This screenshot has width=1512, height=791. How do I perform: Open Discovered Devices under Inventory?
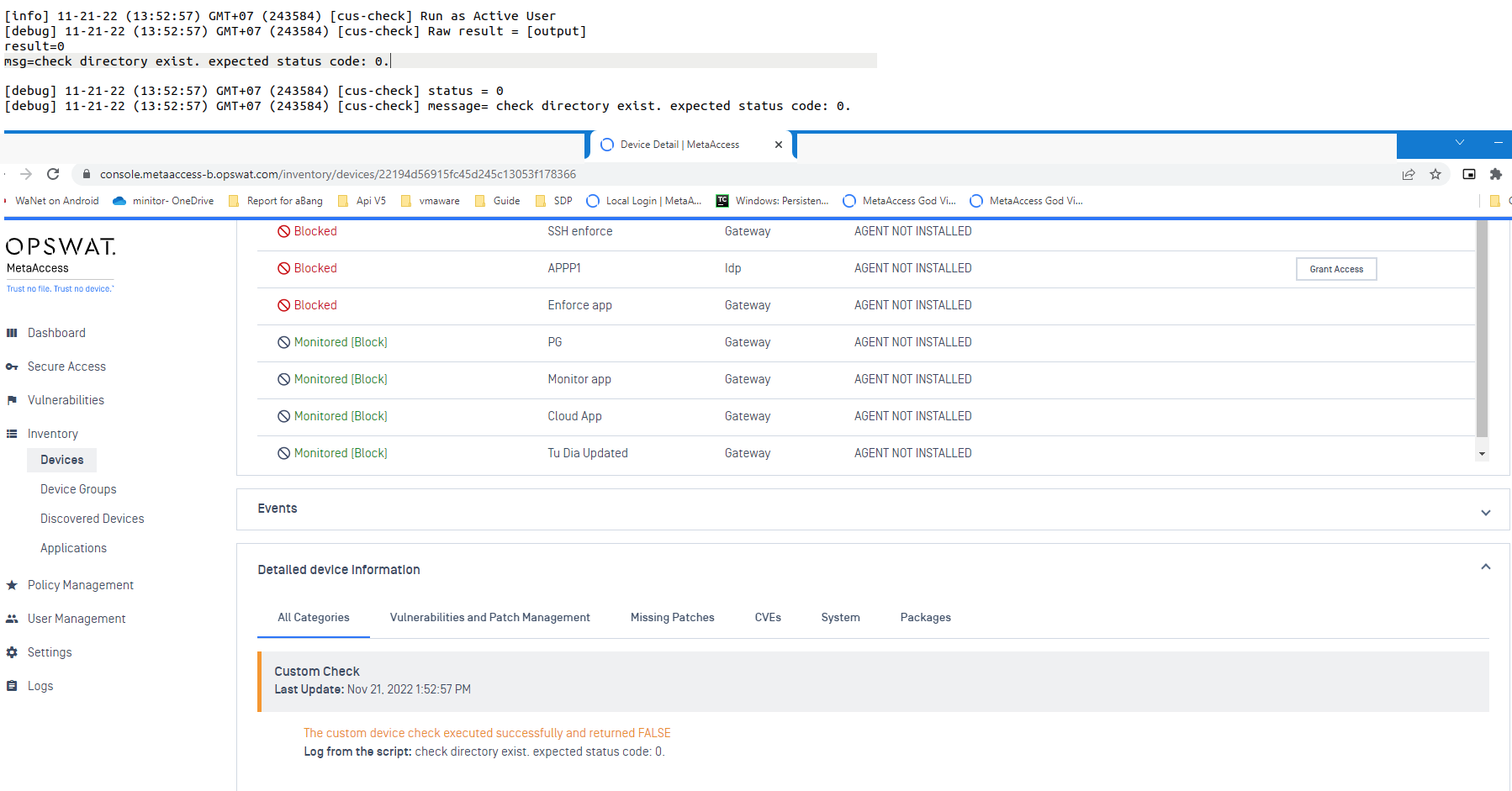(93, 519)
